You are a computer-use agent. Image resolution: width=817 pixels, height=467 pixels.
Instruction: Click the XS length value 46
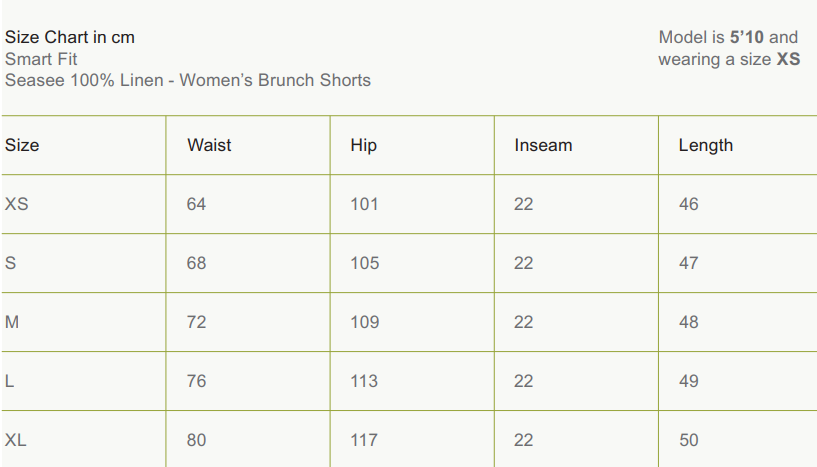point(688,204)
